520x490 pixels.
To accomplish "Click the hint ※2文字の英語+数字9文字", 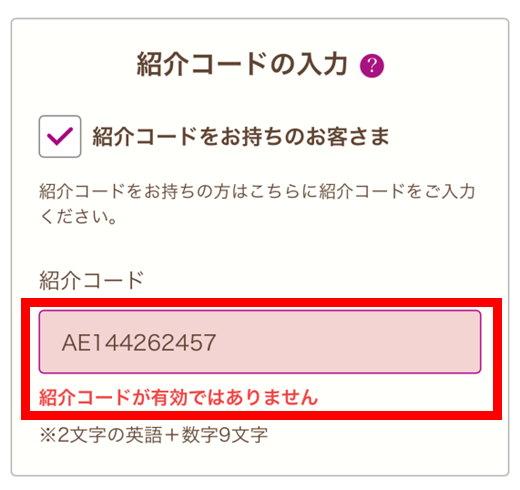I will [154, 435].
